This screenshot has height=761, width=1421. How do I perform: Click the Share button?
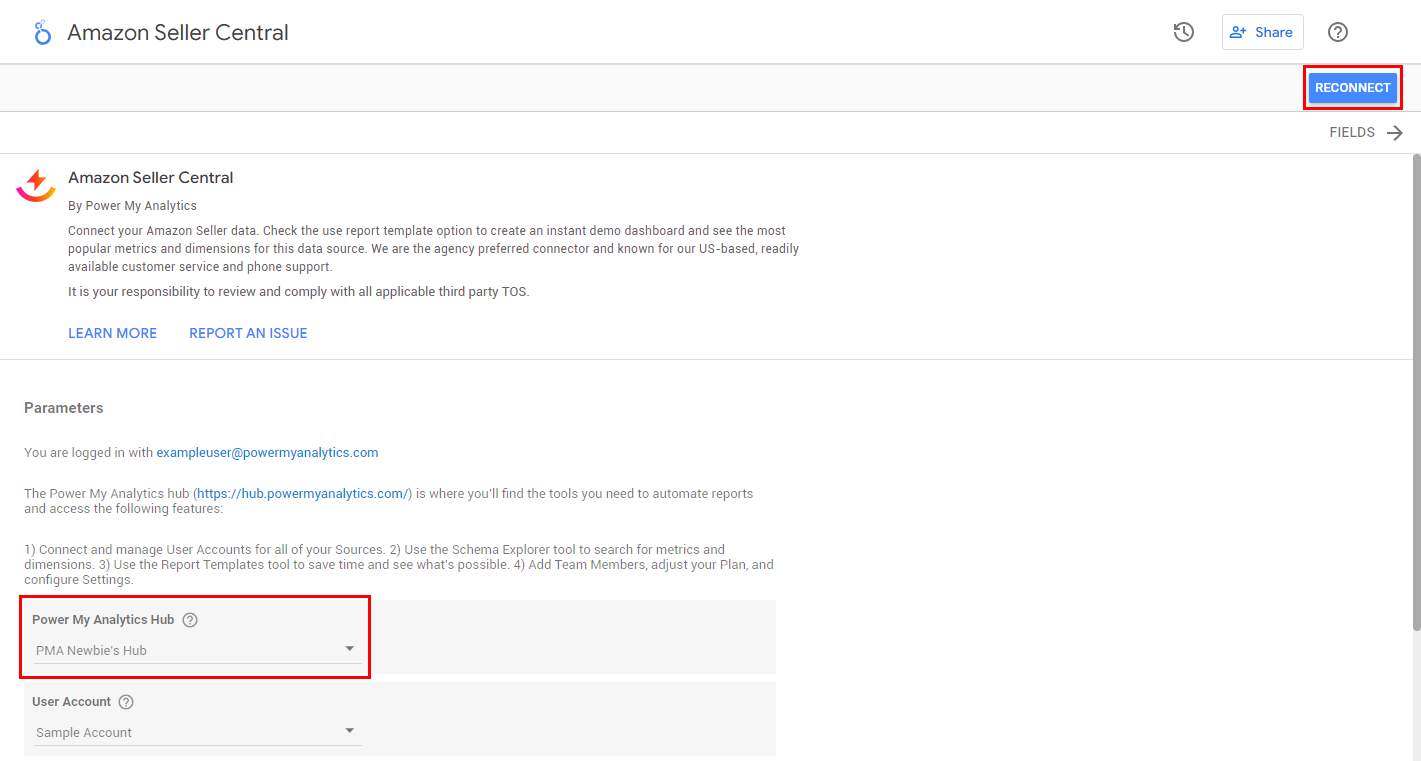1262,32
